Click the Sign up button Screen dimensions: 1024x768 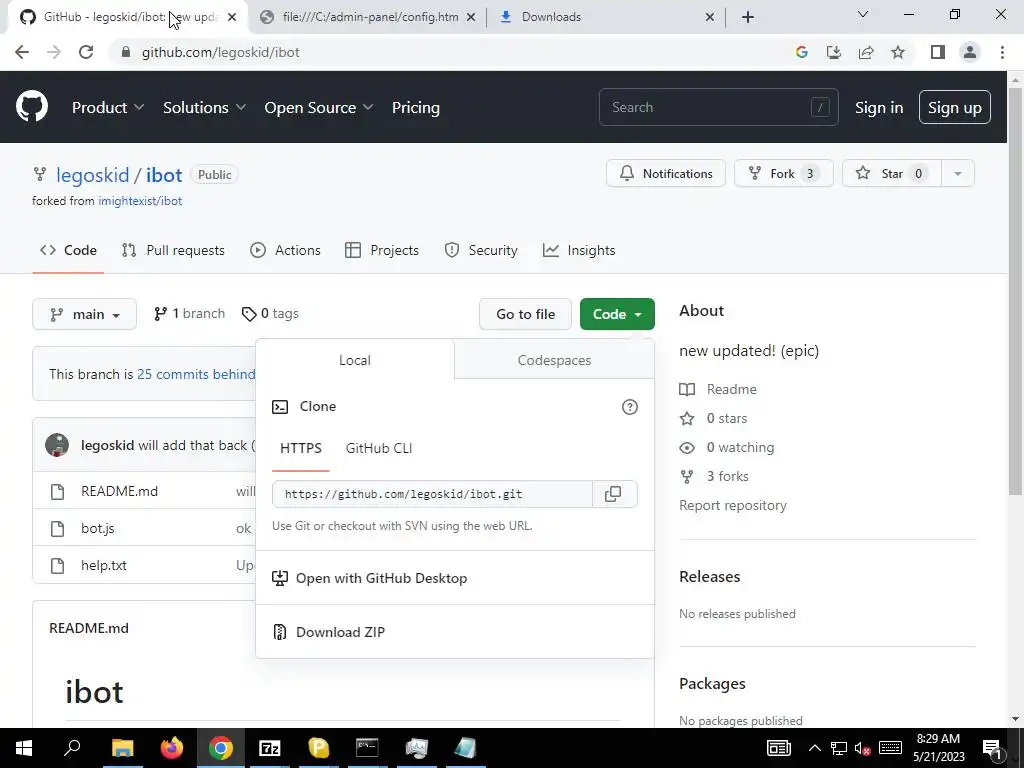tap(955, 108)
